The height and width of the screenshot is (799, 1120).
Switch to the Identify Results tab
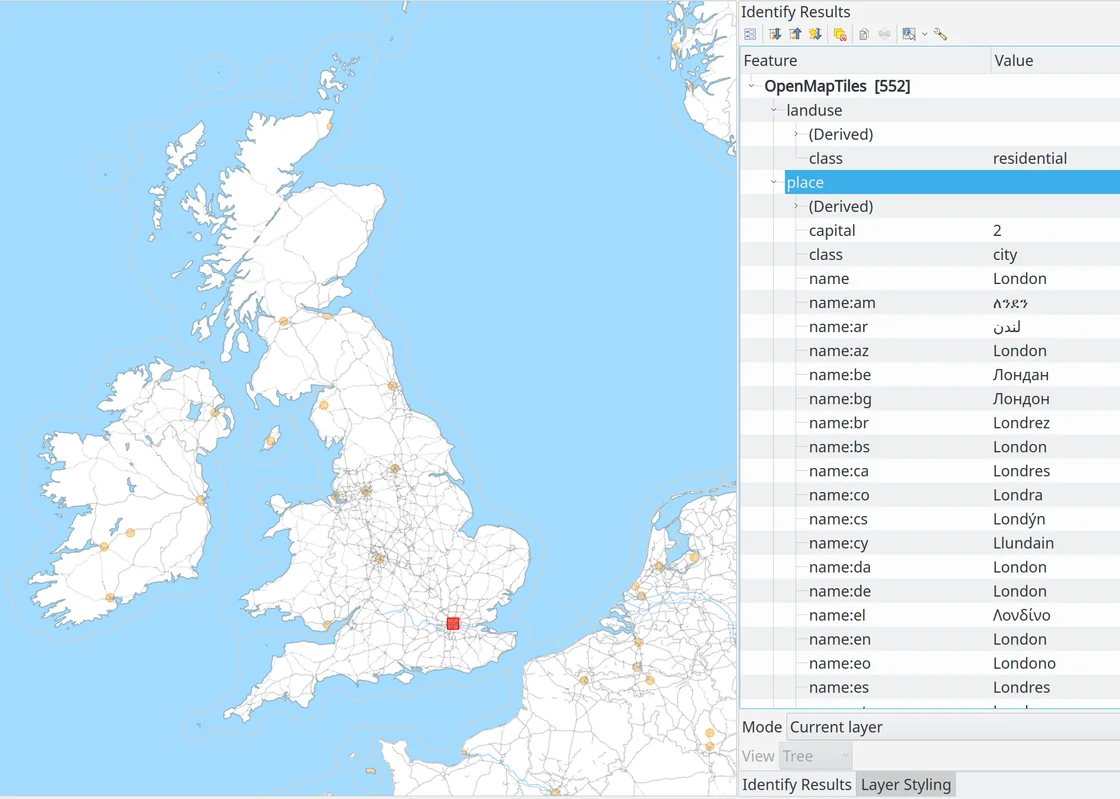(796, 785)
